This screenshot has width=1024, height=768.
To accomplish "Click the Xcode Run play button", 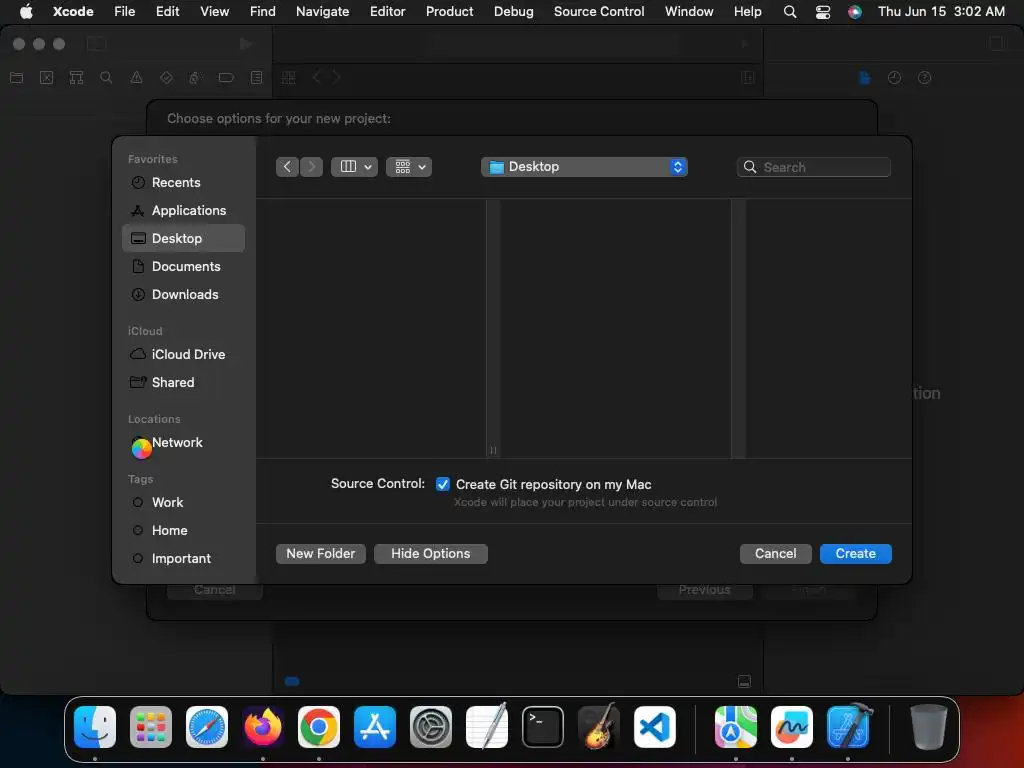I will pos(246,44).
